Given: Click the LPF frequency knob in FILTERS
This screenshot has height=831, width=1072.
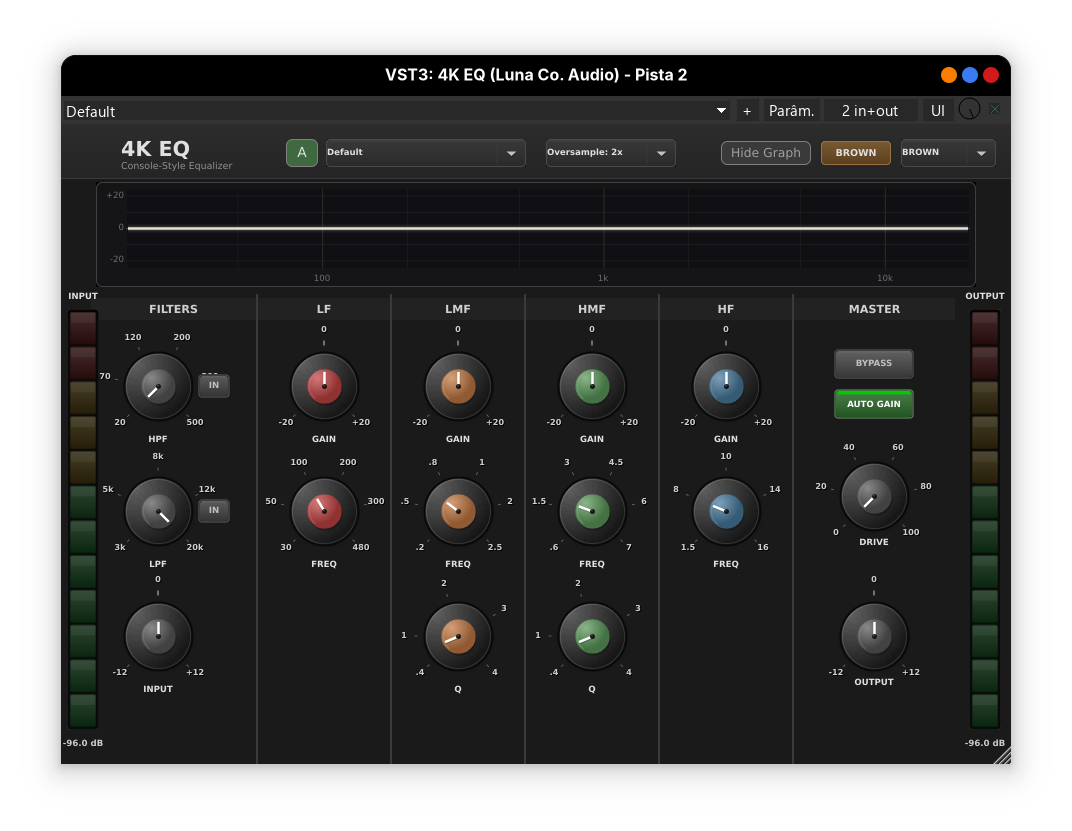Looking at the screenshot, I should coord(157,511).
